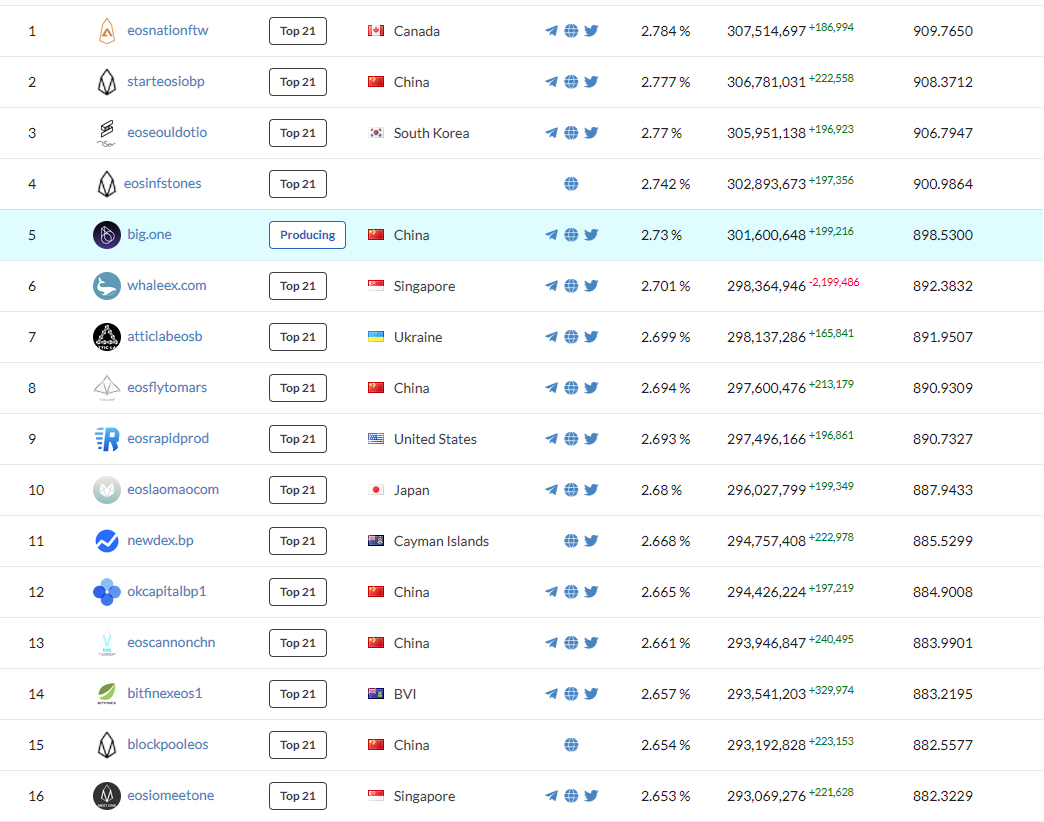1044x822 pixels.
Task: Open eosflytomars Telegram icon
Action: [x=551, y=387]
